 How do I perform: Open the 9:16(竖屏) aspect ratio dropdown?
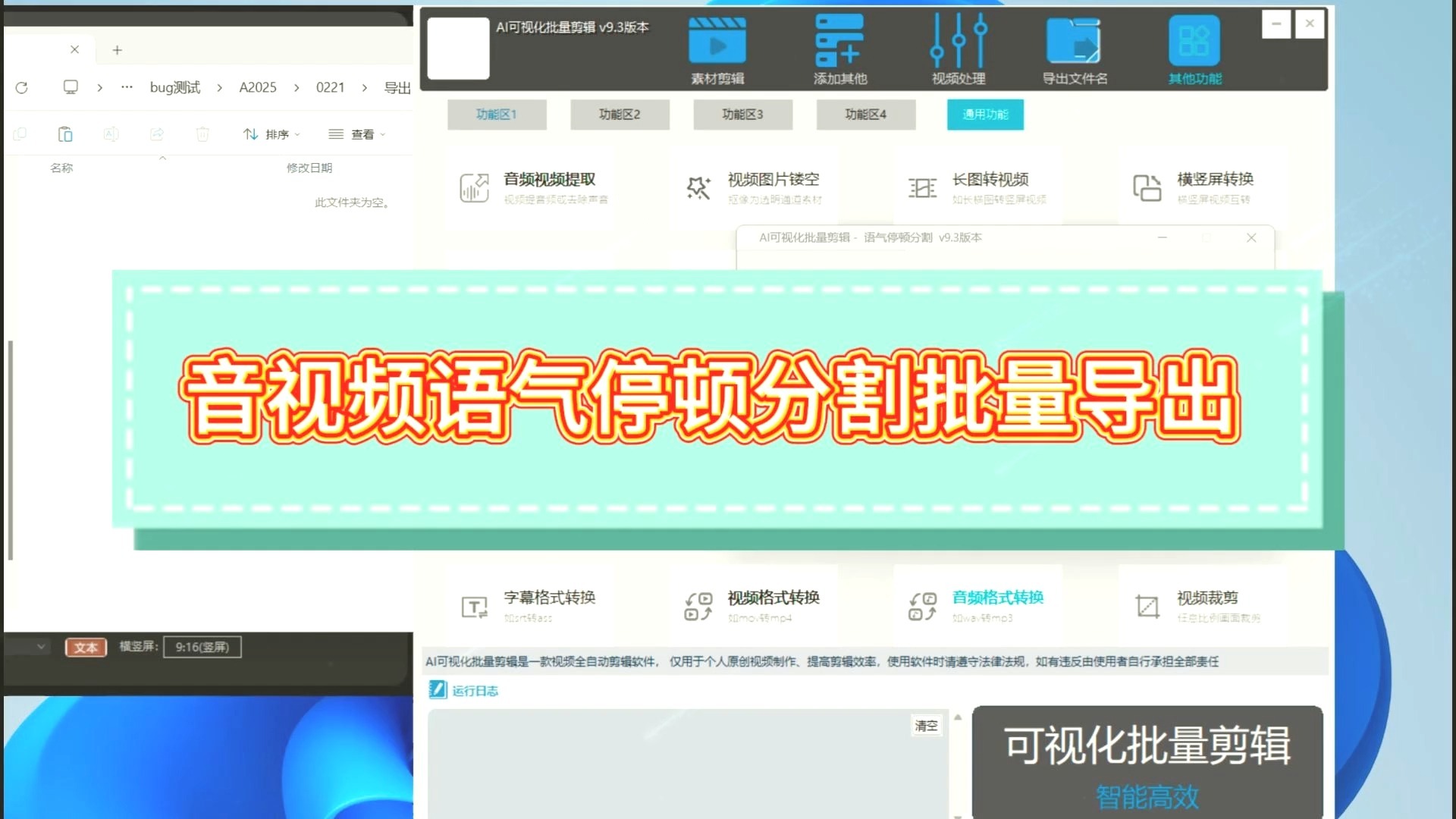tap(202, 647)
